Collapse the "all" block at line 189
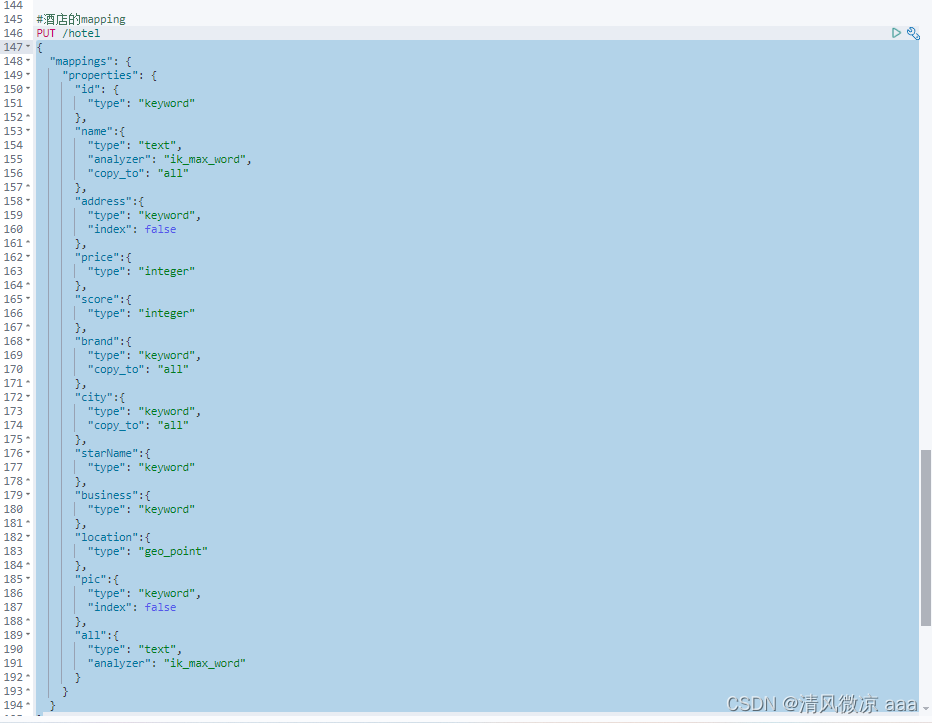The height and width of the screenshot is (723, 932). 28,634
